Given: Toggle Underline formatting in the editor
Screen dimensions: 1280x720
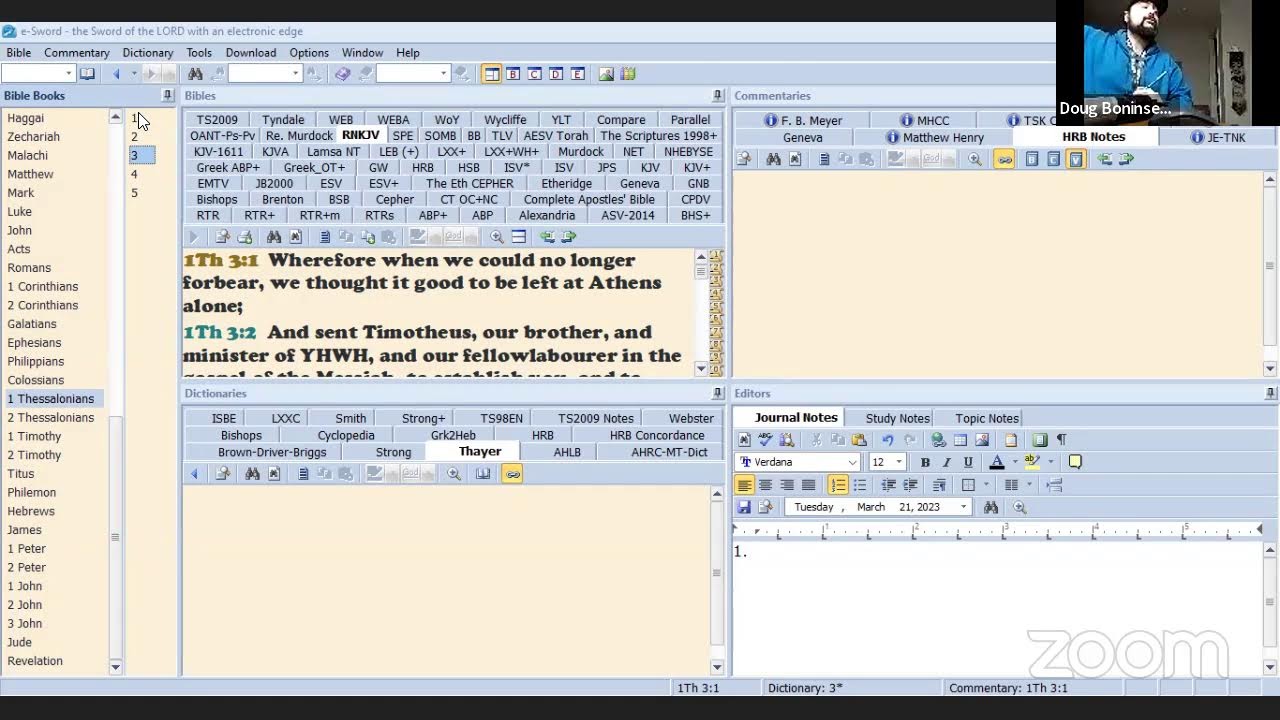Looking at the screenshot, I should 968,462.
